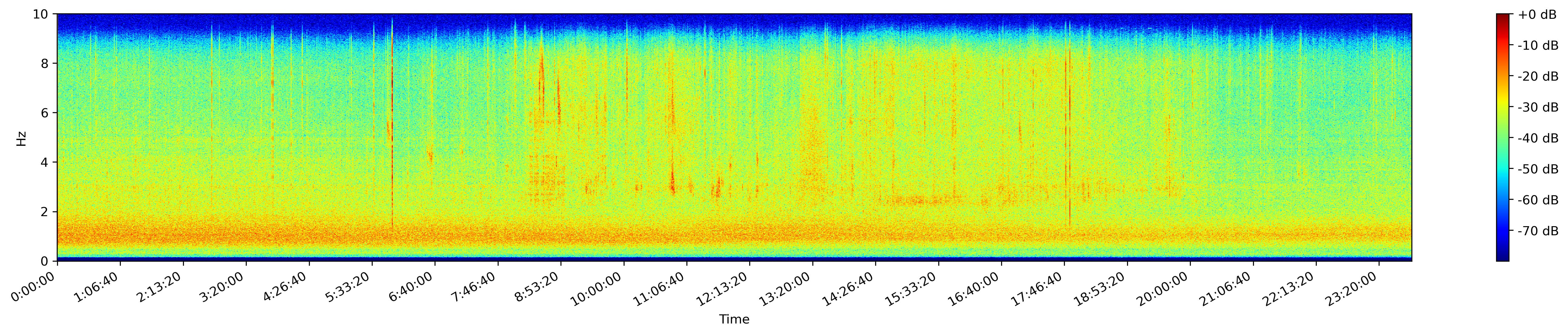Click the -30 dB colorbar label
This screenshot has height=335, width=1568.
1538,108
